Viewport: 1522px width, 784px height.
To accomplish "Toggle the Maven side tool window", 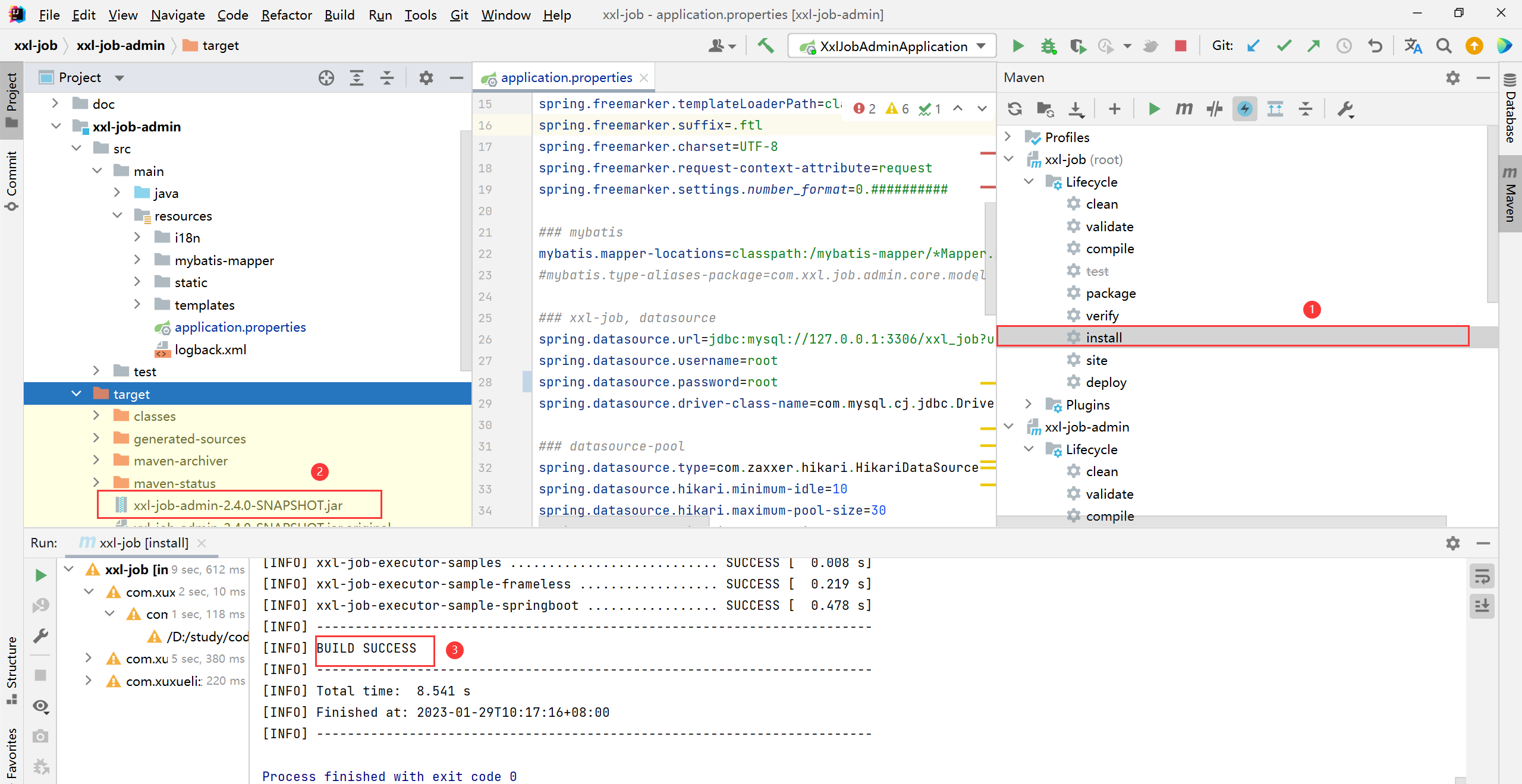I will point(1510,194).
